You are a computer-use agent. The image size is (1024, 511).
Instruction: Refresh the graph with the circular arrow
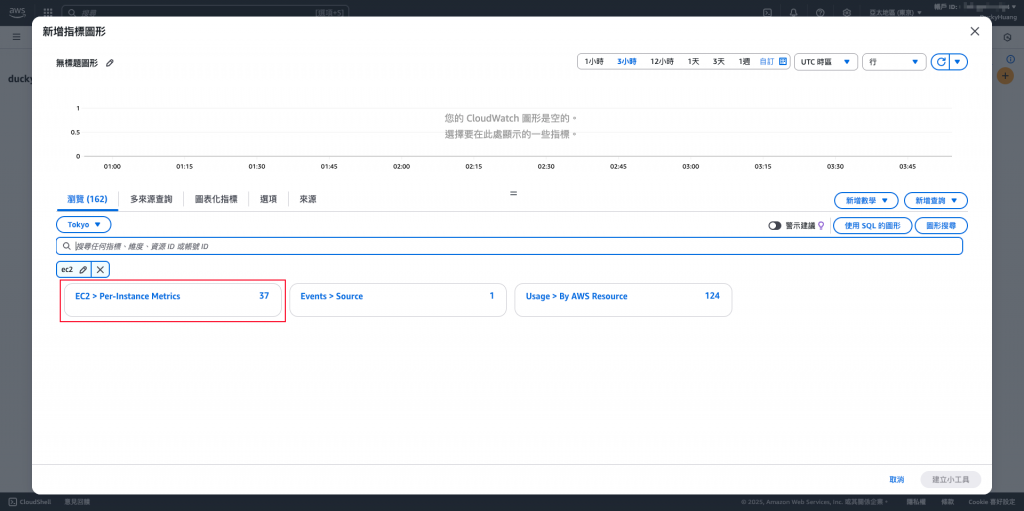coord(939,61)
